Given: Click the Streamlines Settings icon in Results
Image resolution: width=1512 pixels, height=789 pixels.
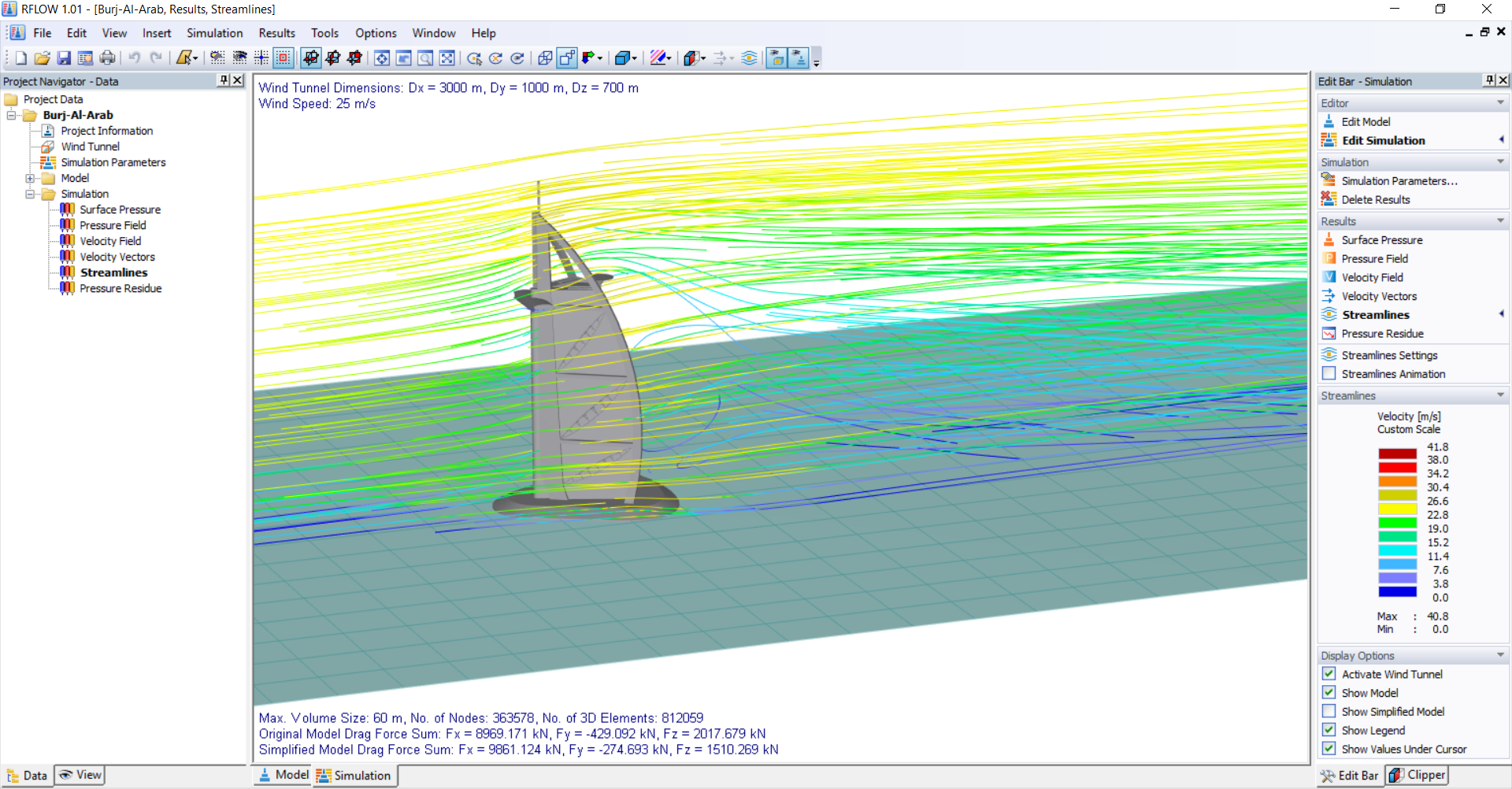Looking at the screenshot, I should tap(1329, 355).
